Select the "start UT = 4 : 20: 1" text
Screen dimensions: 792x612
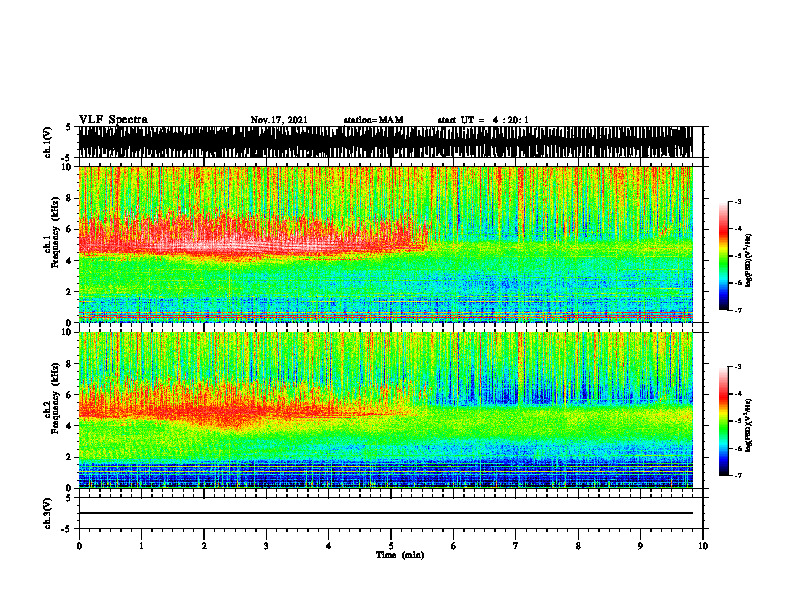[x=483, y=120]
